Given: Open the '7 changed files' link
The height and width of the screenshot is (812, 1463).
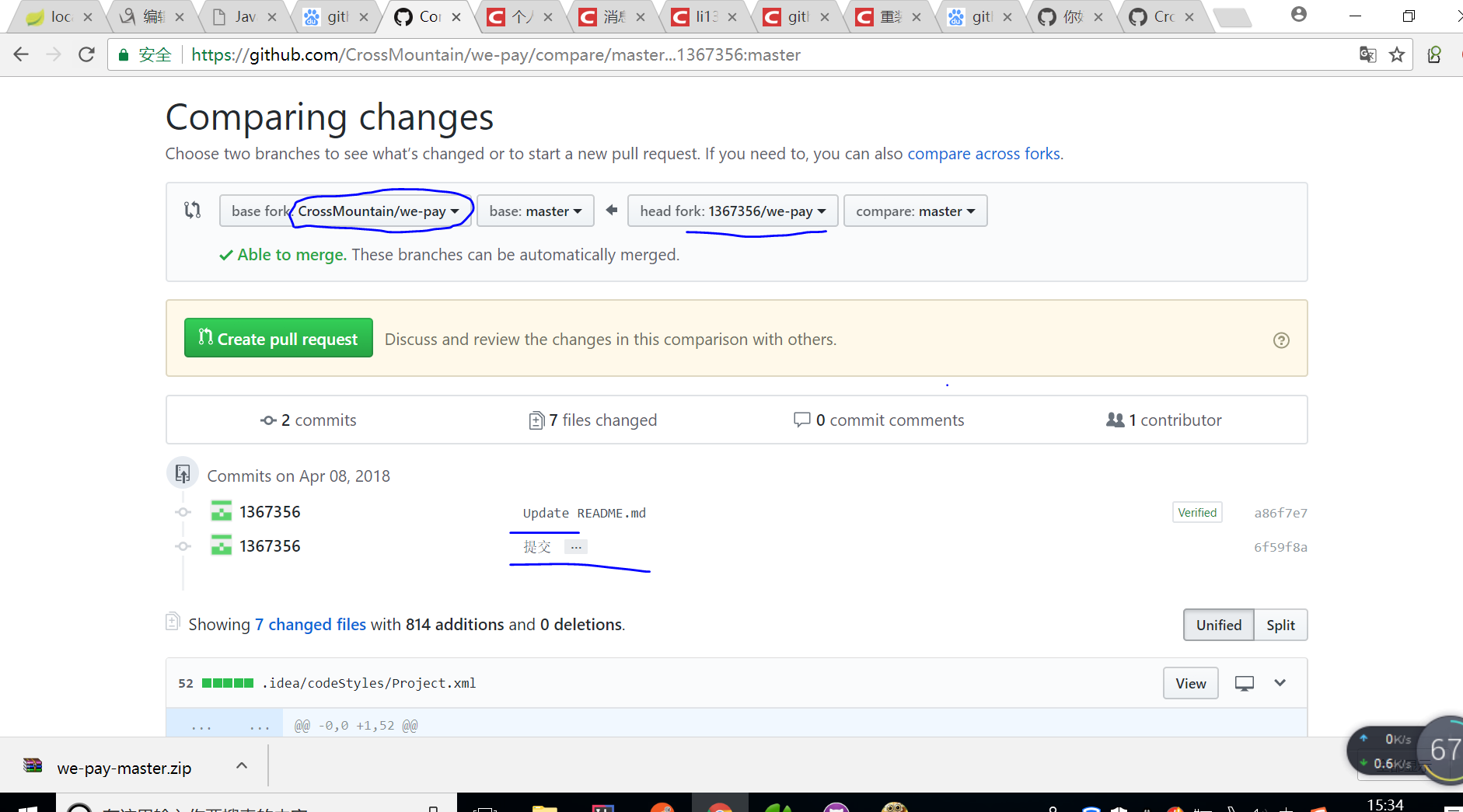Looking at the screenshot, I should point(310,625).
